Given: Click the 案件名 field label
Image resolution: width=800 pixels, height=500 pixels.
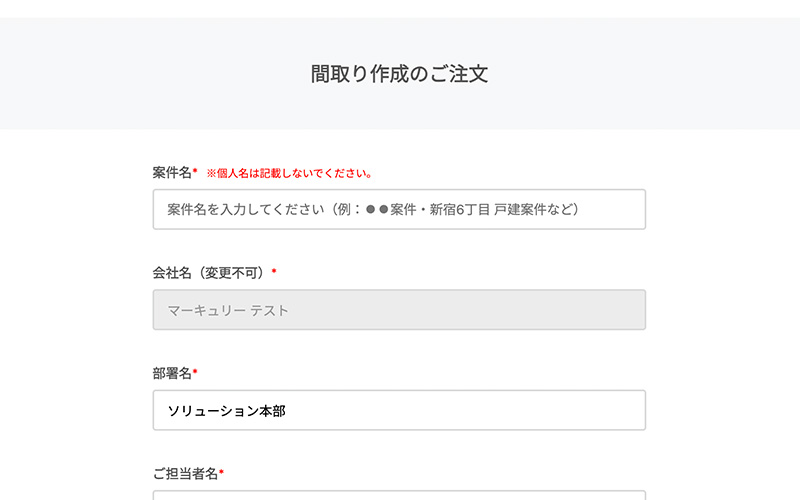Looking at the screenshot, I should click(172, 173).
